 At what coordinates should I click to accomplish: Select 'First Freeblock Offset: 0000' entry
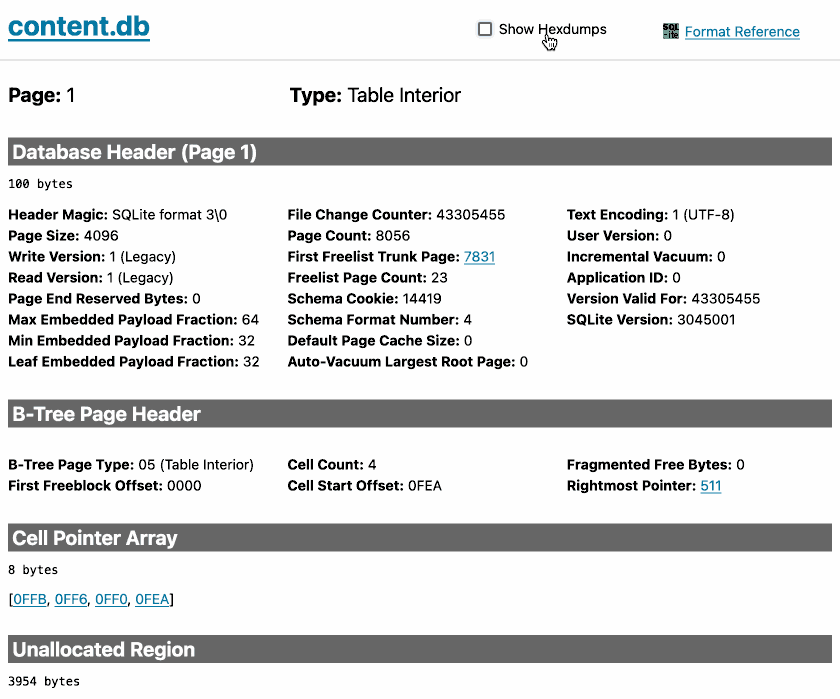pos(104,486)
